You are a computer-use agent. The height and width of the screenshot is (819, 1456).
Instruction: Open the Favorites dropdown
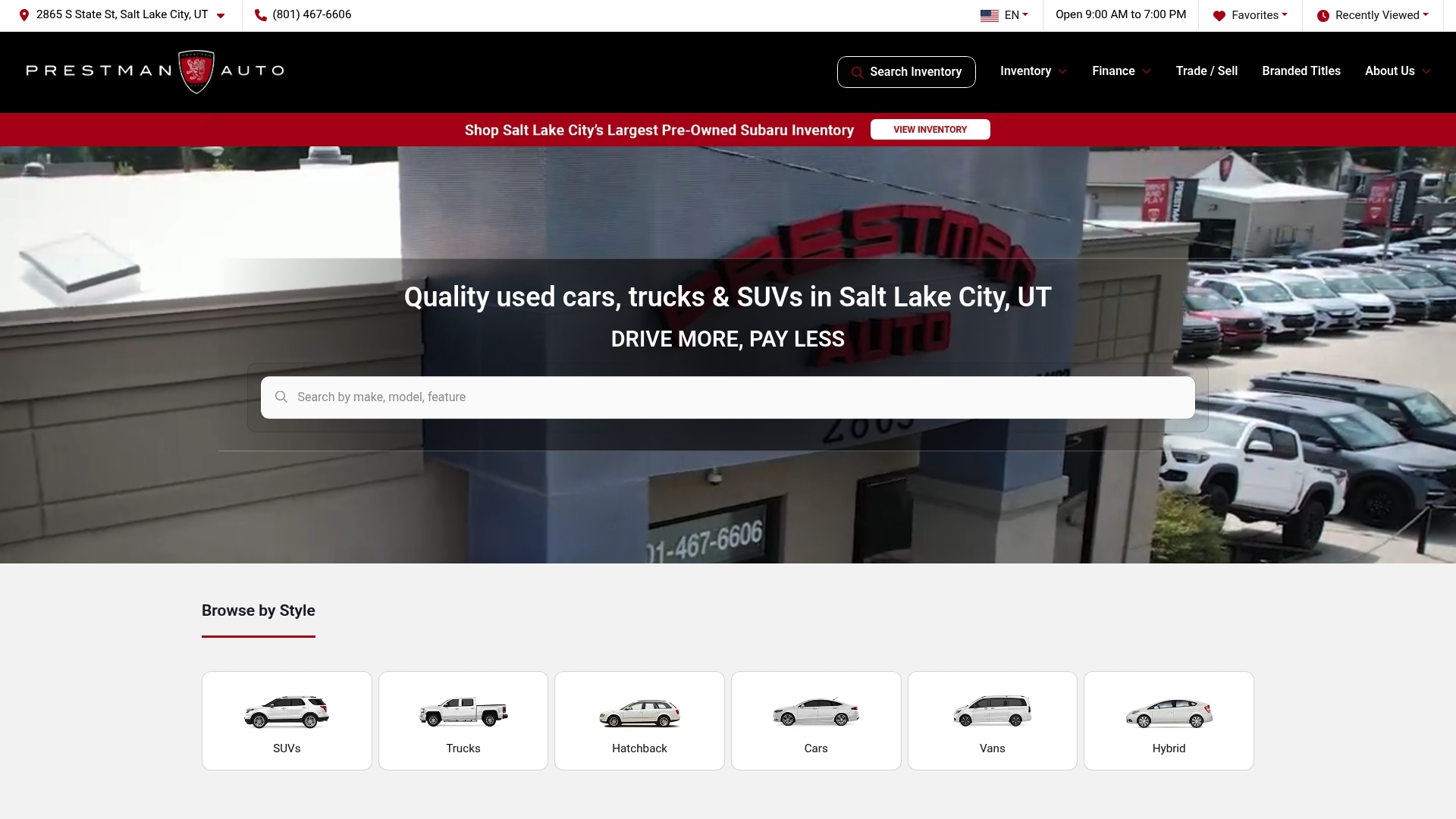1259,15
